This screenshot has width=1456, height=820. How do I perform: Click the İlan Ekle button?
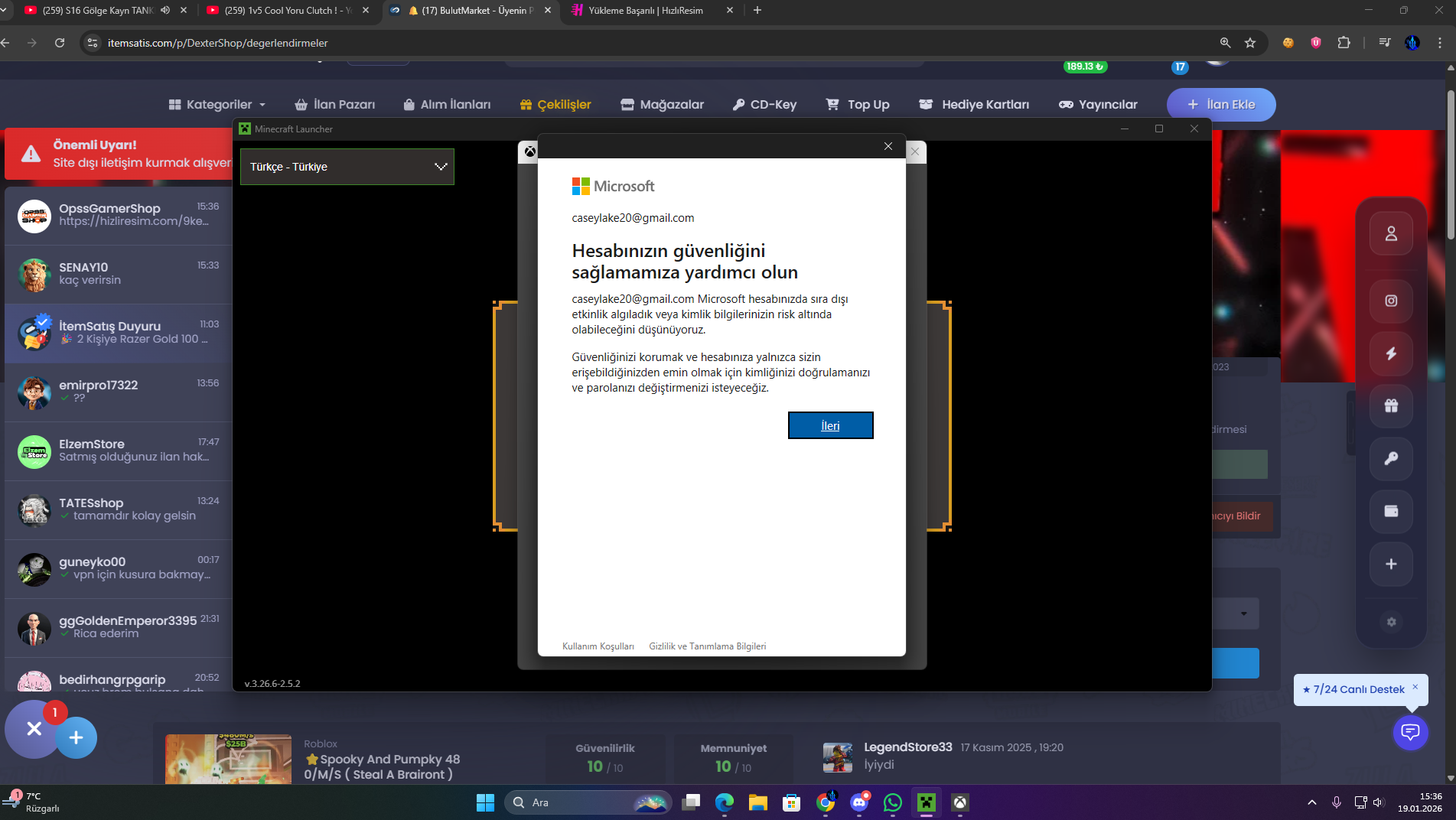click(x=1221, y=105)
